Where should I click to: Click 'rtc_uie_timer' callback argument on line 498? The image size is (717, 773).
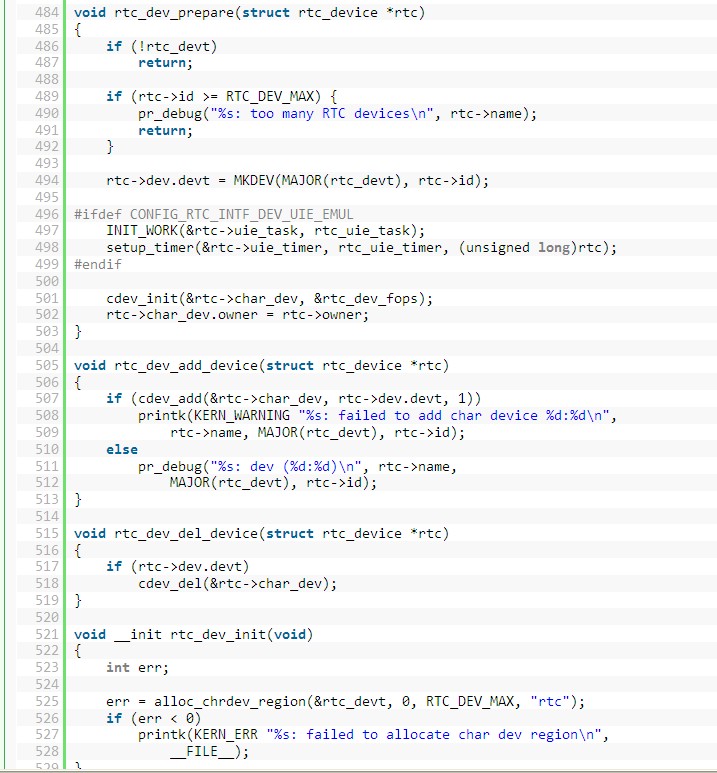point(390,247)
